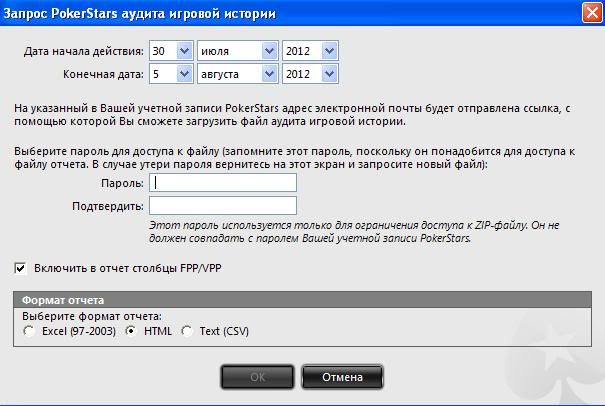This screenshot has height=406, width=605.
Task: Select the Excel (97-2003) report format
Action: [x=29, y=331]
